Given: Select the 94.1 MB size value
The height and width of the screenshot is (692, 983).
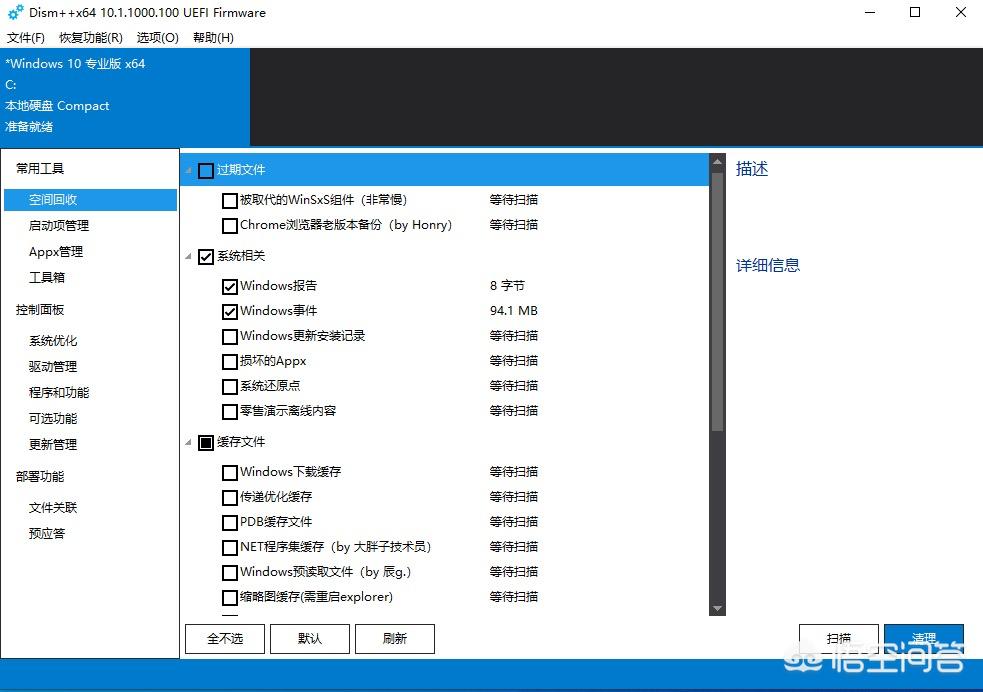Looking at the screenshot, I should pyautogui.click(x=513, y=311).
